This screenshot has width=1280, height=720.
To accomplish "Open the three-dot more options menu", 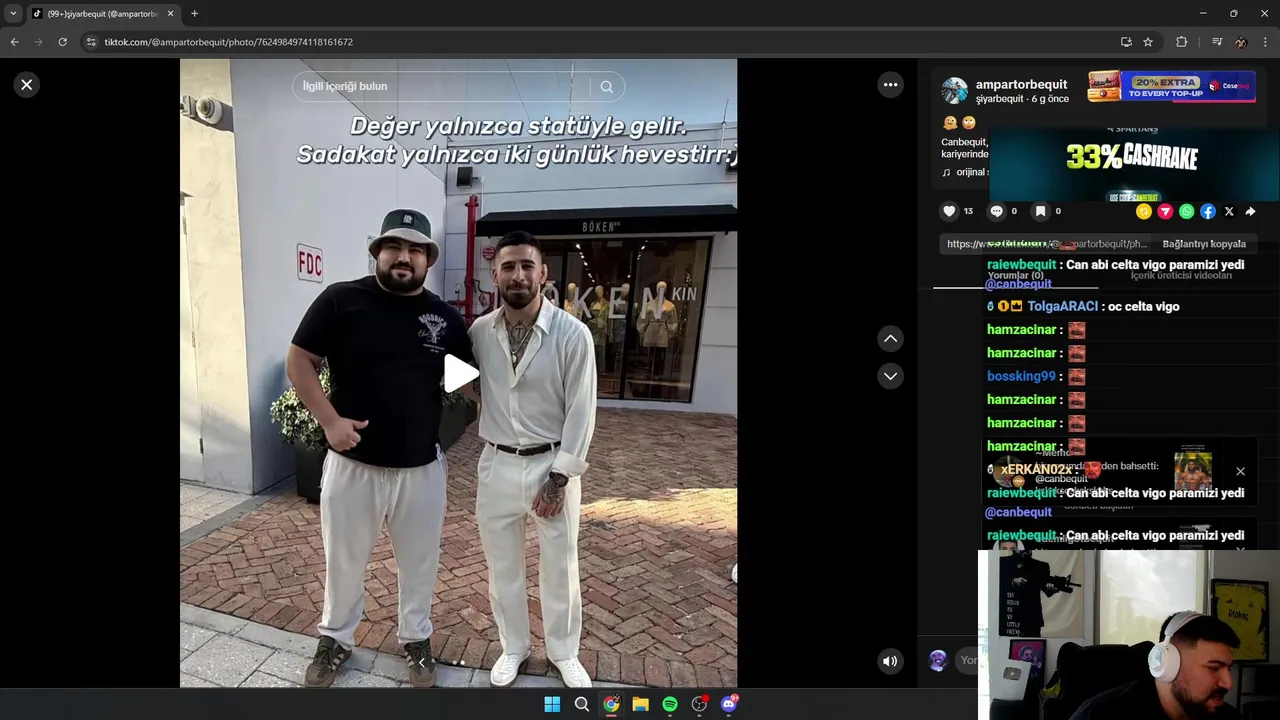I will click(890, 85).
